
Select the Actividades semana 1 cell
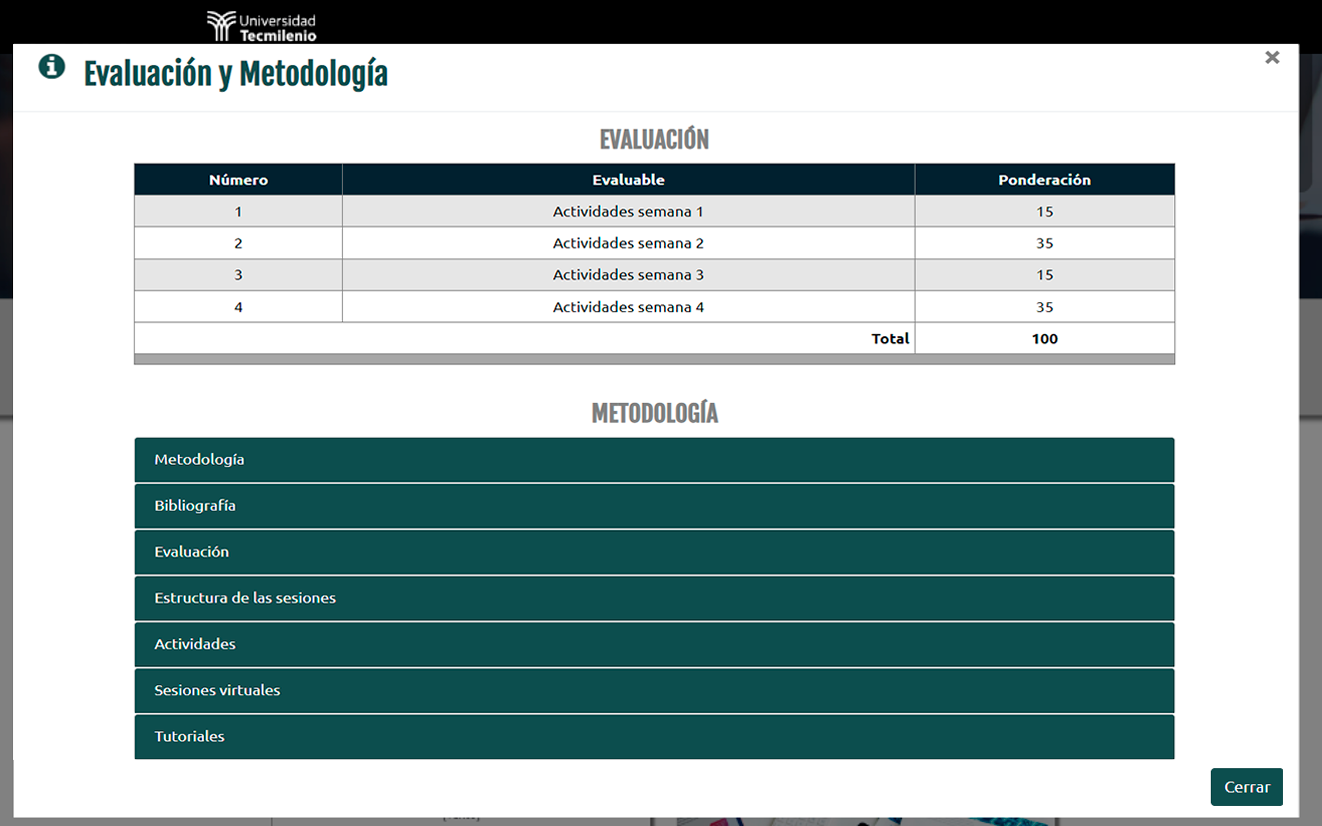(x=628, y=212)
